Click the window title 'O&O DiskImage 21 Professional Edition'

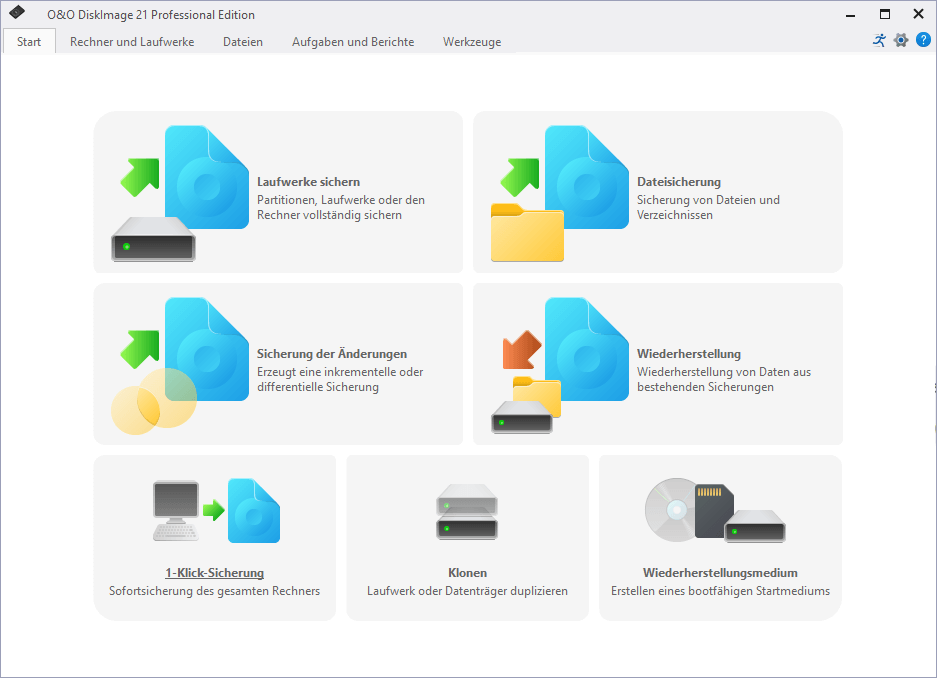(x=151, y=15)
